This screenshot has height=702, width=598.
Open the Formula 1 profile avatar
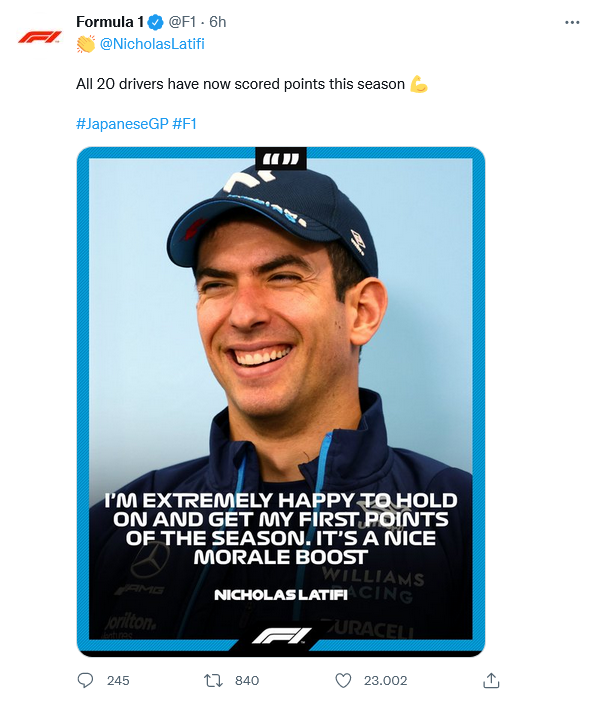pos(39,37)
